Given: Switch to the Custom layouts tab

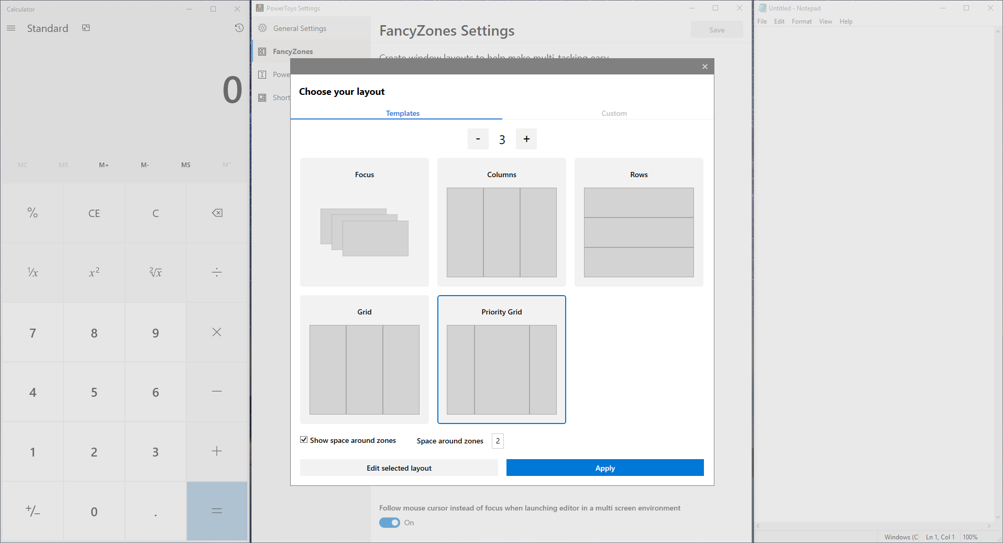Looking at the screenshot, I should [x=614, y=113].
